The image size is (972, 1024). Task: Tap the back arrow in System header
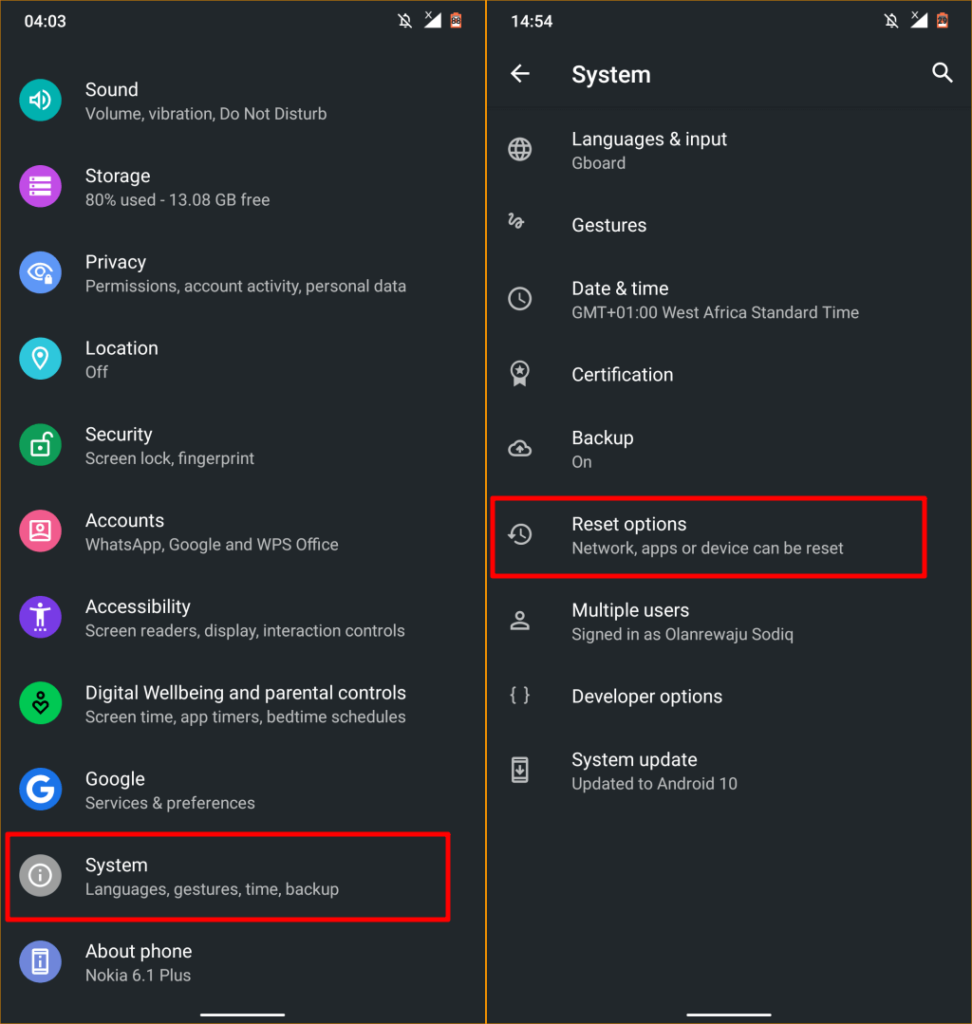pos(520,74)
